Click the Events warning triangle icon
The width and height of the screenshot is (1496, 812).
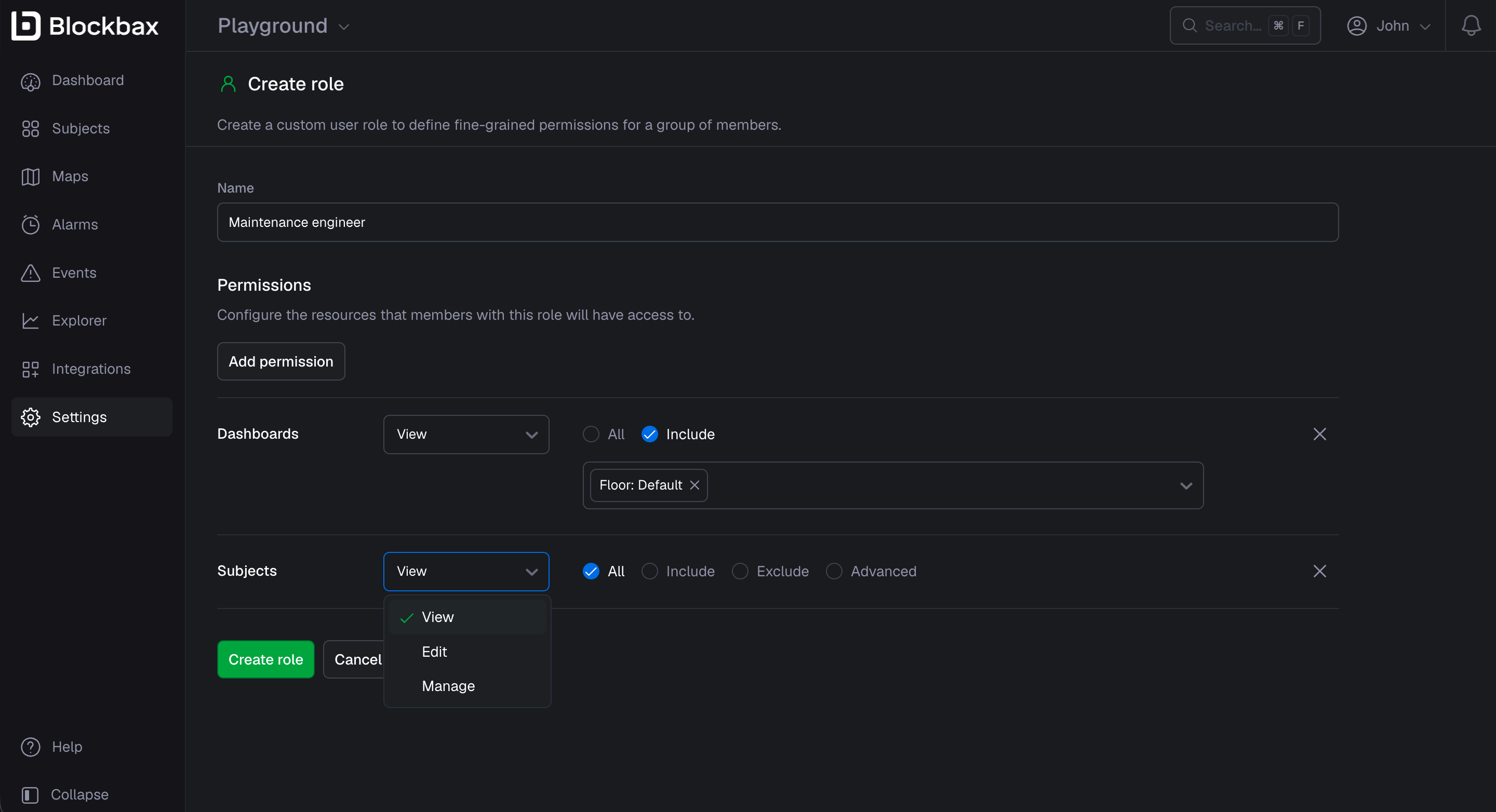[x=30, y=273]
